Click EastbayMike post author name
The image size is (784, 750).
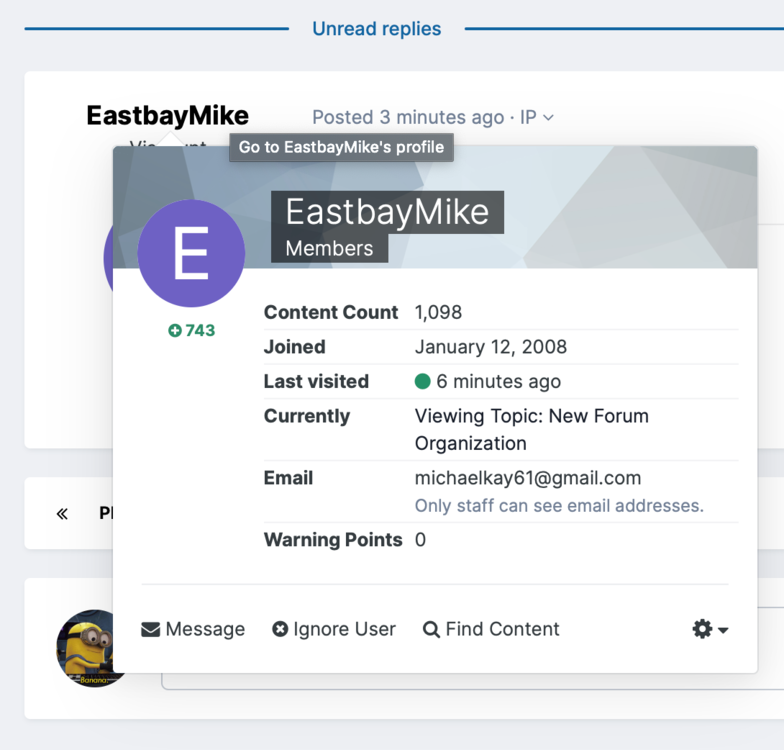[167, 116]
